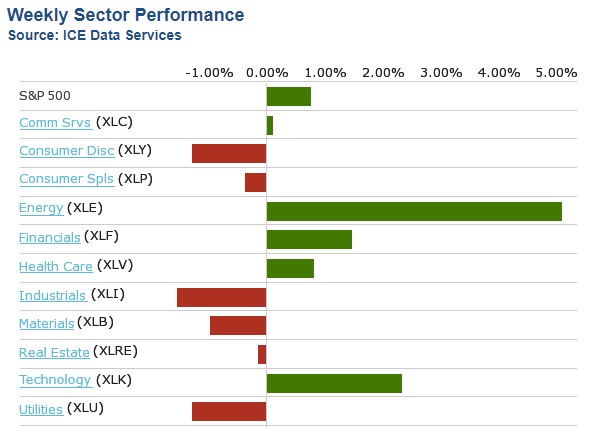
Task: Click the Consumer Spls link
Action: pyautogui.click(x=66, y=180)
